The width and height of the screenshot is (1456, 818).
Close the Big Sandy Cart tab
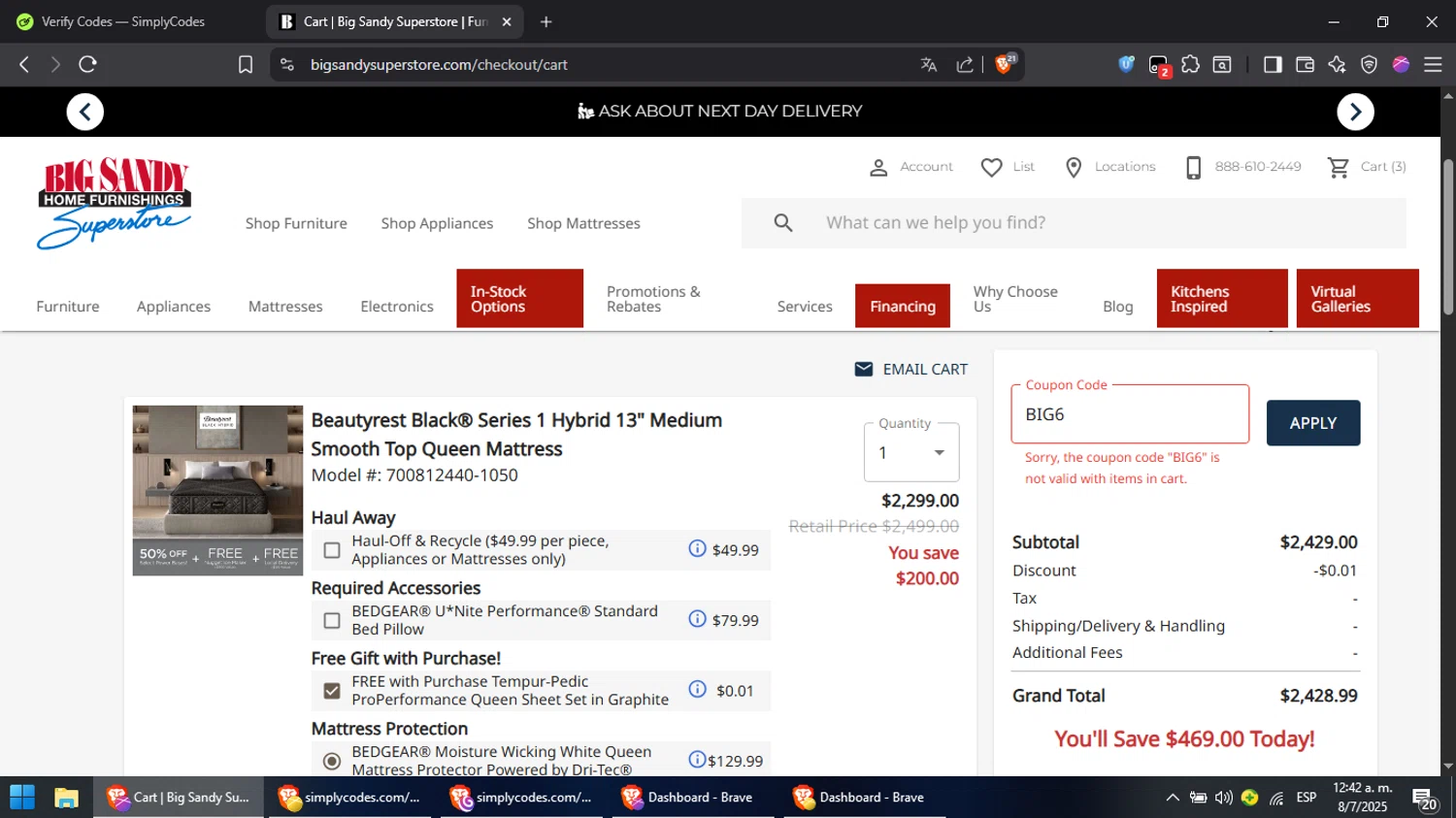(506, 21)
